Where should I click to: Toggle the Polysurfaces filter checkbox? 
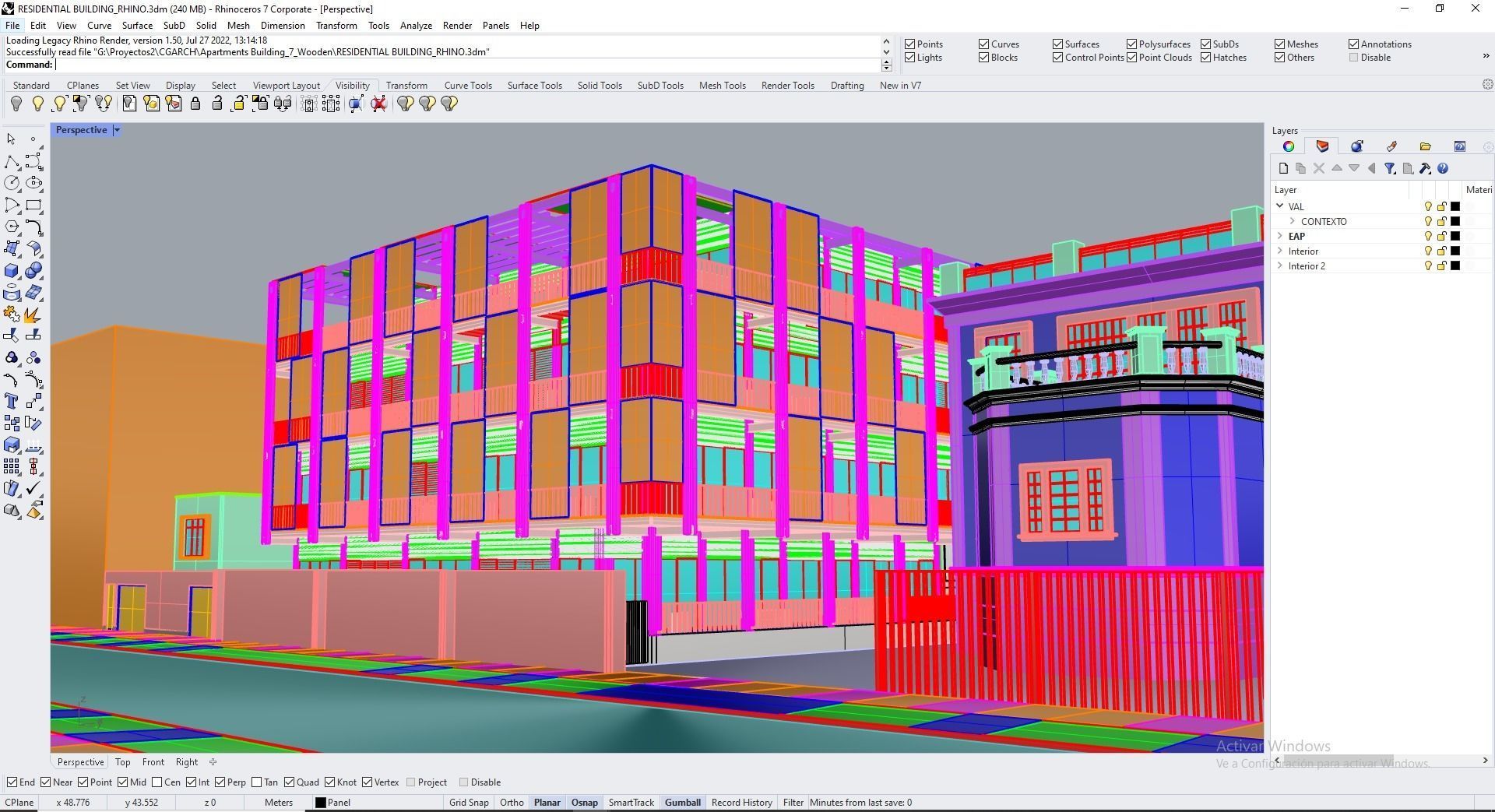[1131, 44]
